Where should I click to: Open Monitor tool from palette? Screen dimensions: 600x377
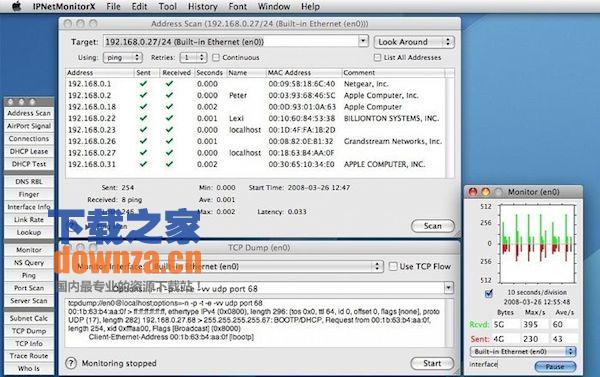[29, 250]
